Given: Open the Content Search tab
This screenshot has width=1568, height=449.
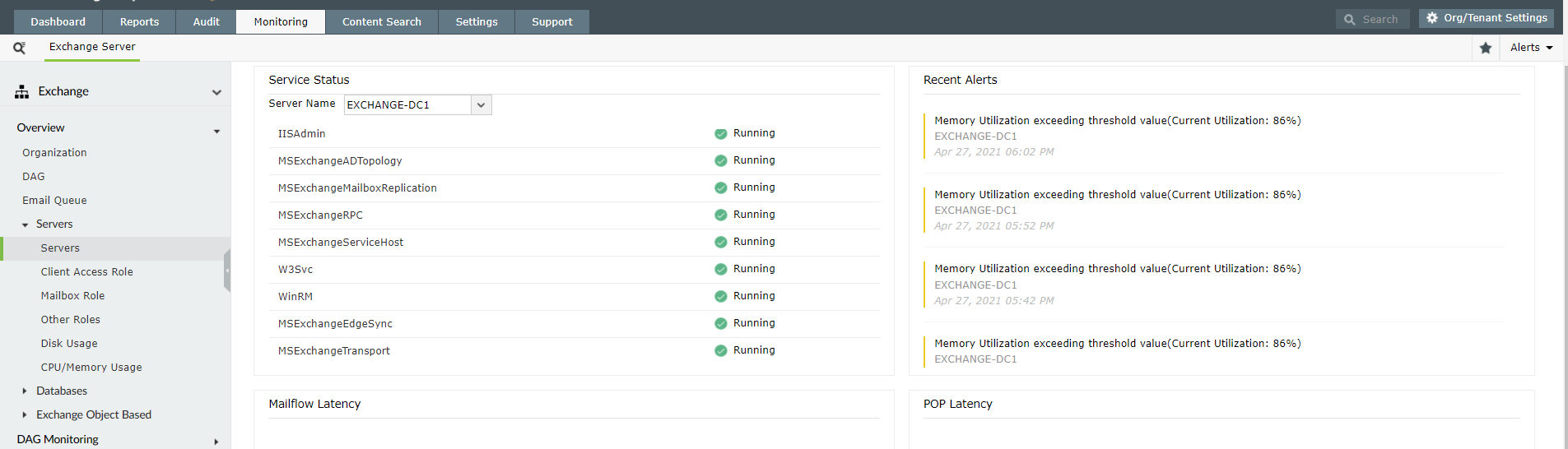Looking at the screenshot, I should tap(381, 22).
